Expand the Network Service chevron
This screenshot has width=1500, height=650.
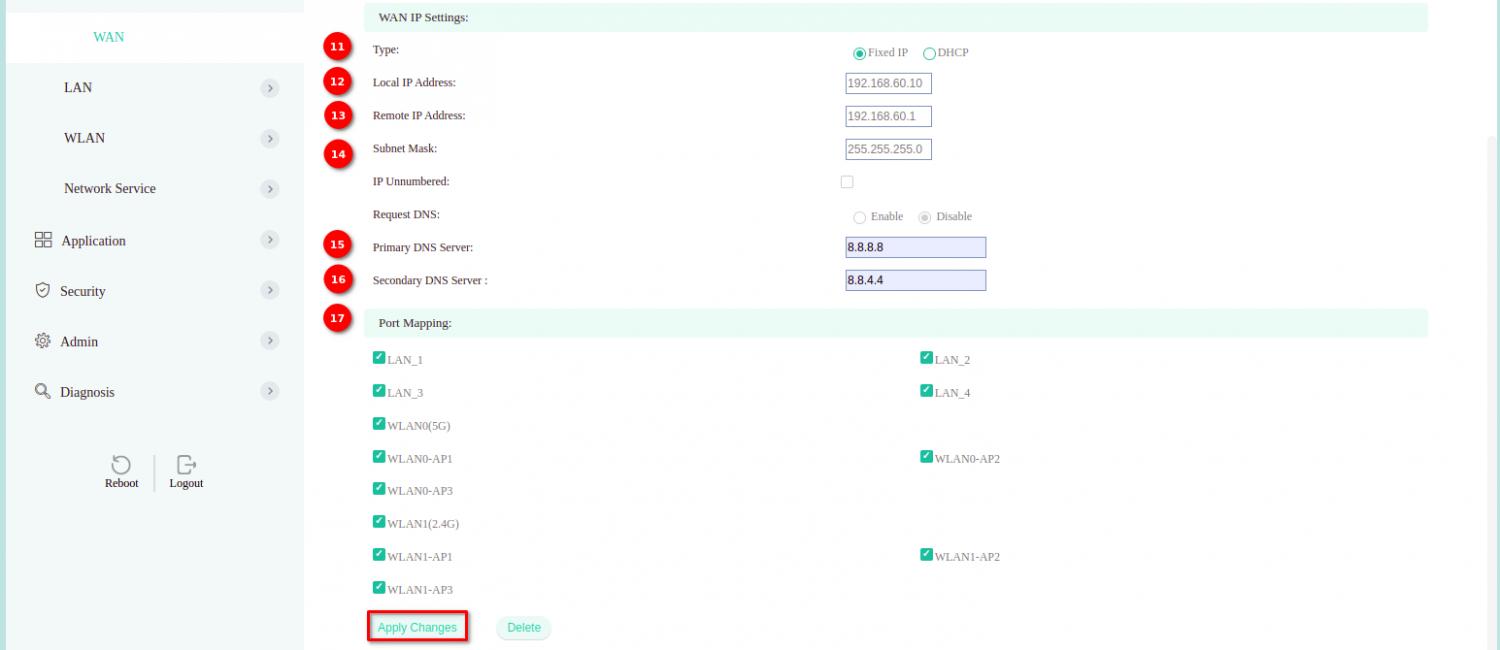269,189
